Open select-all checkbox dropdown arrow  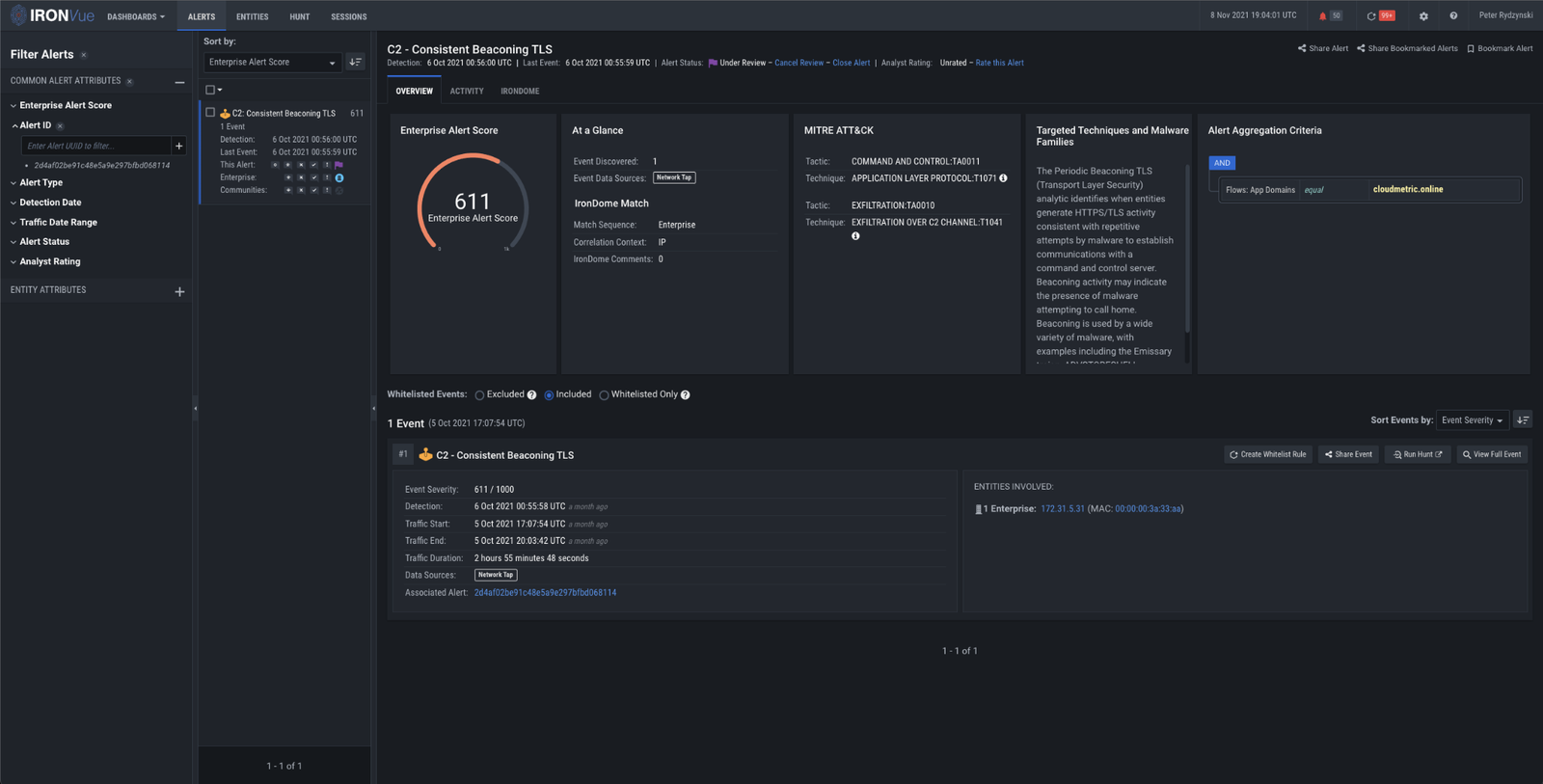coord(220,90)
